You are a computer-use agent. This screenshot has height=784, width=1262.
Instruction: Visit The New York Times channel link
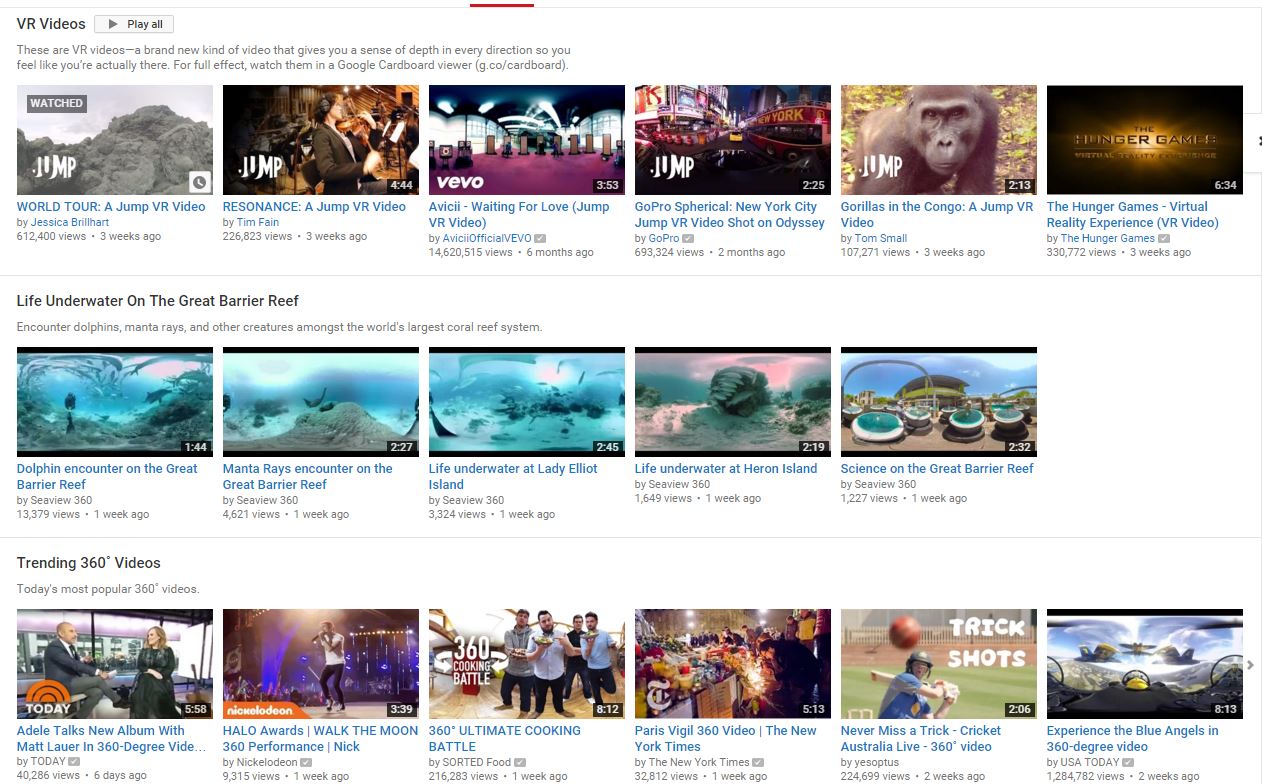click(x=699, y=762)
